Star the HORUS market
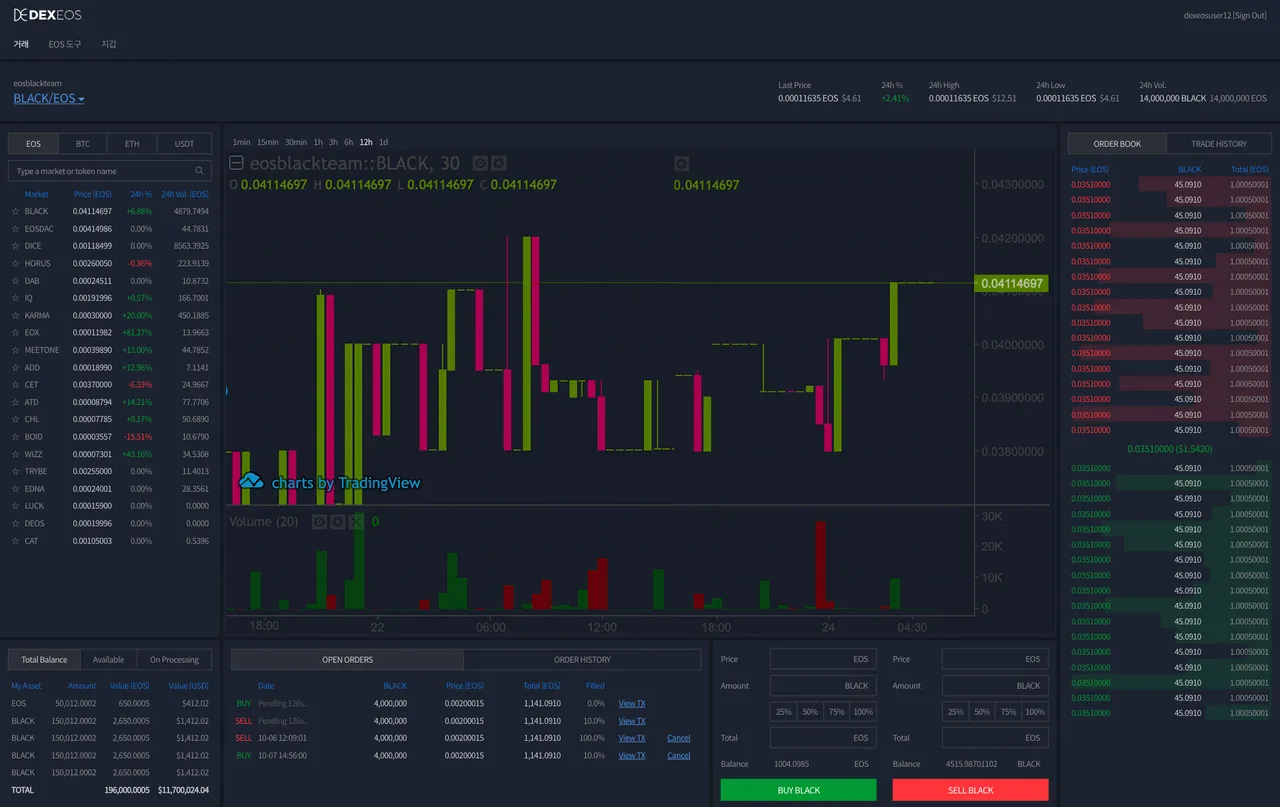The width and height of the screenshot is (1280, 807). pyautogui.click(x=15, y=264)
